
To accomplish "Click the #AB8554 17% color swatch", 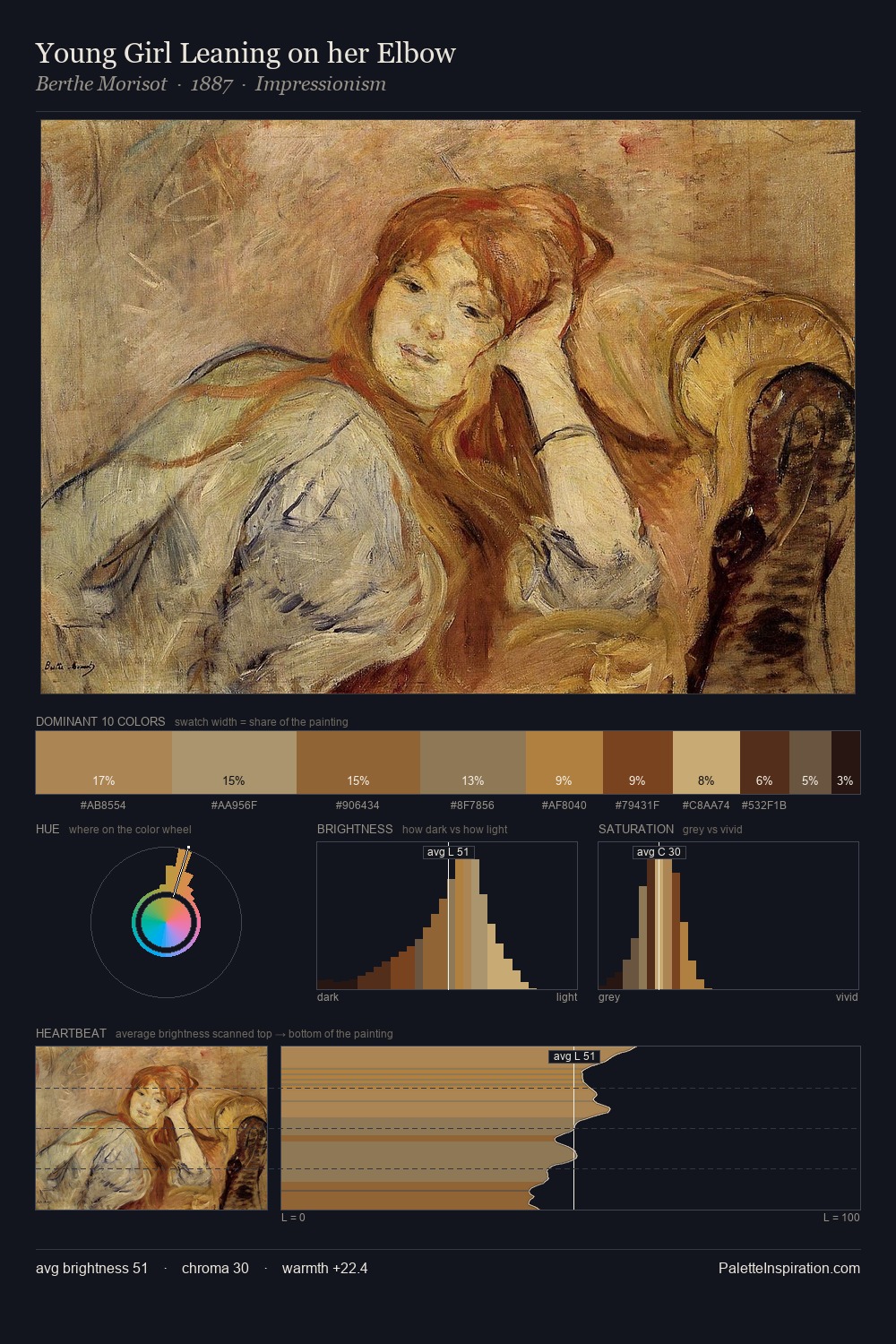I will tap(104, 762).
